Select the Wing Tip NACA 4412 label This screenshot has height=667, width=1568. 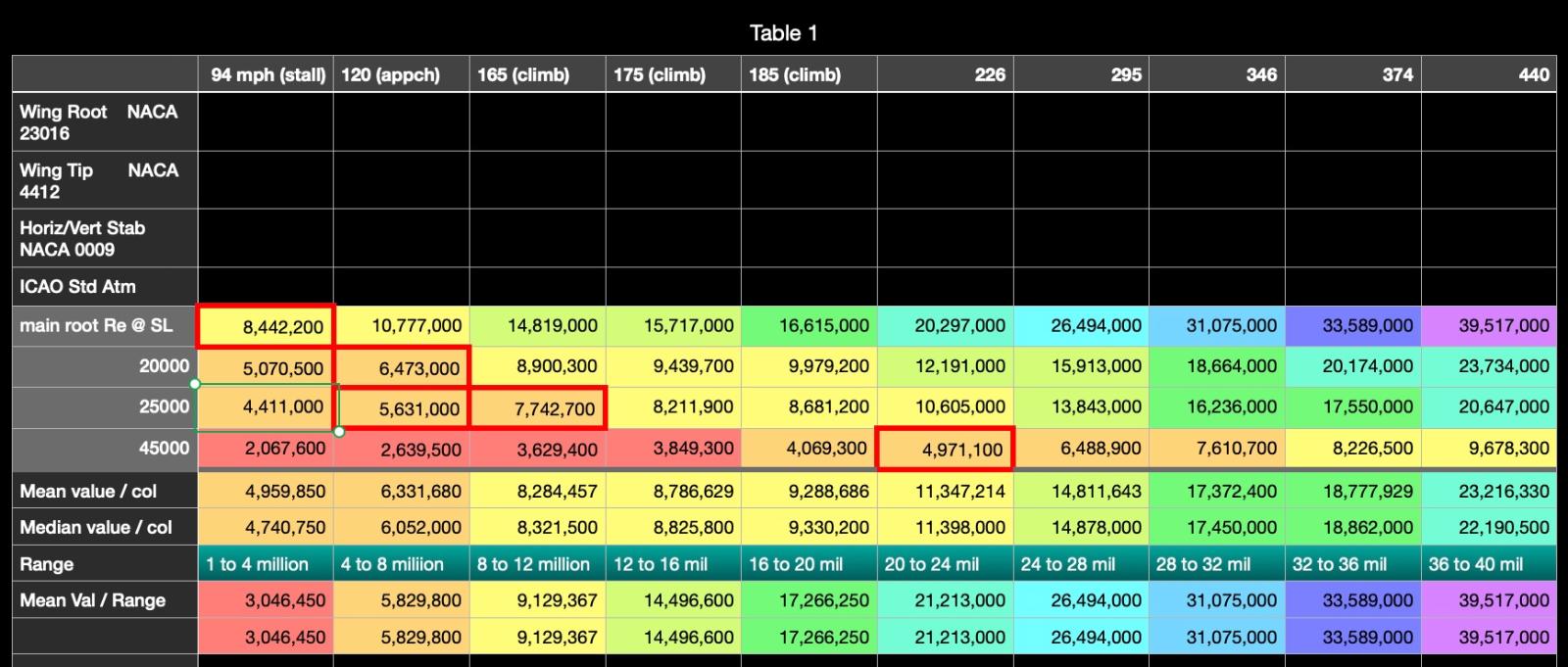[x=105, y=180]
